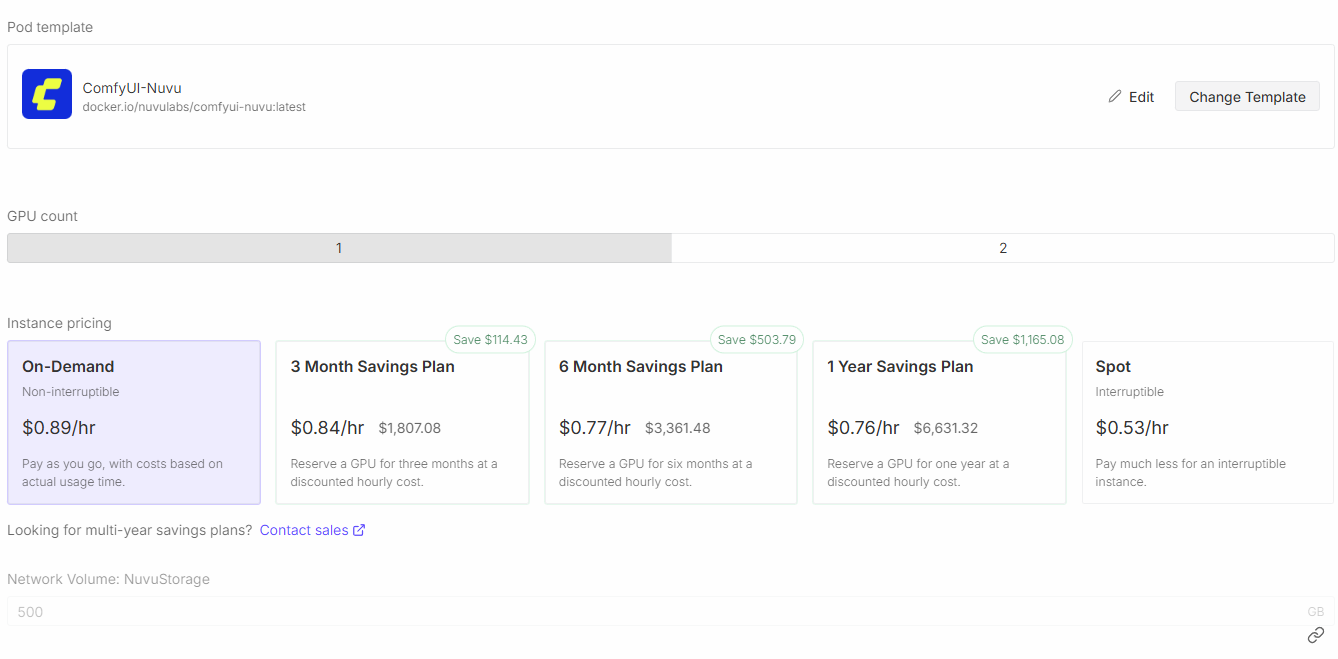Click the Network Volume 500 GB field
Viewport: 1338px width, 659px height.
660,611
